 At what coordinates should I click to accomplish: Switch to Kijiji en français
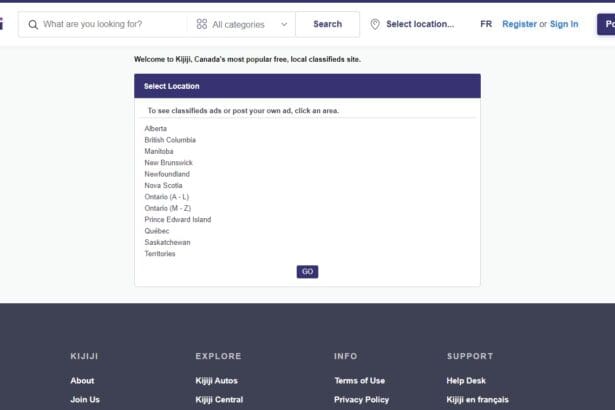click(477, 399)
